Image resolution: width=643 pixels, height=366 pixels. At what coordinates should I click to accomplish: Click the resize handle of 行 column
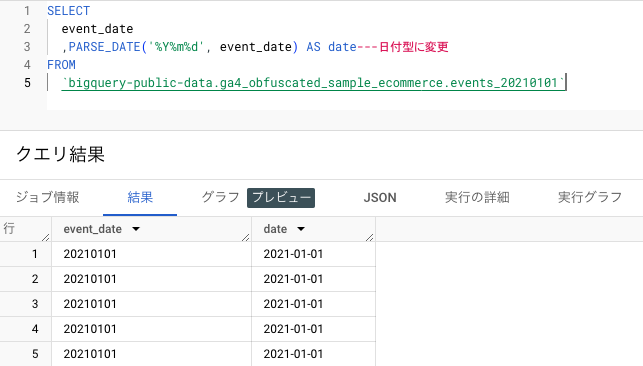pyautogui.click(x=46, y=237)
